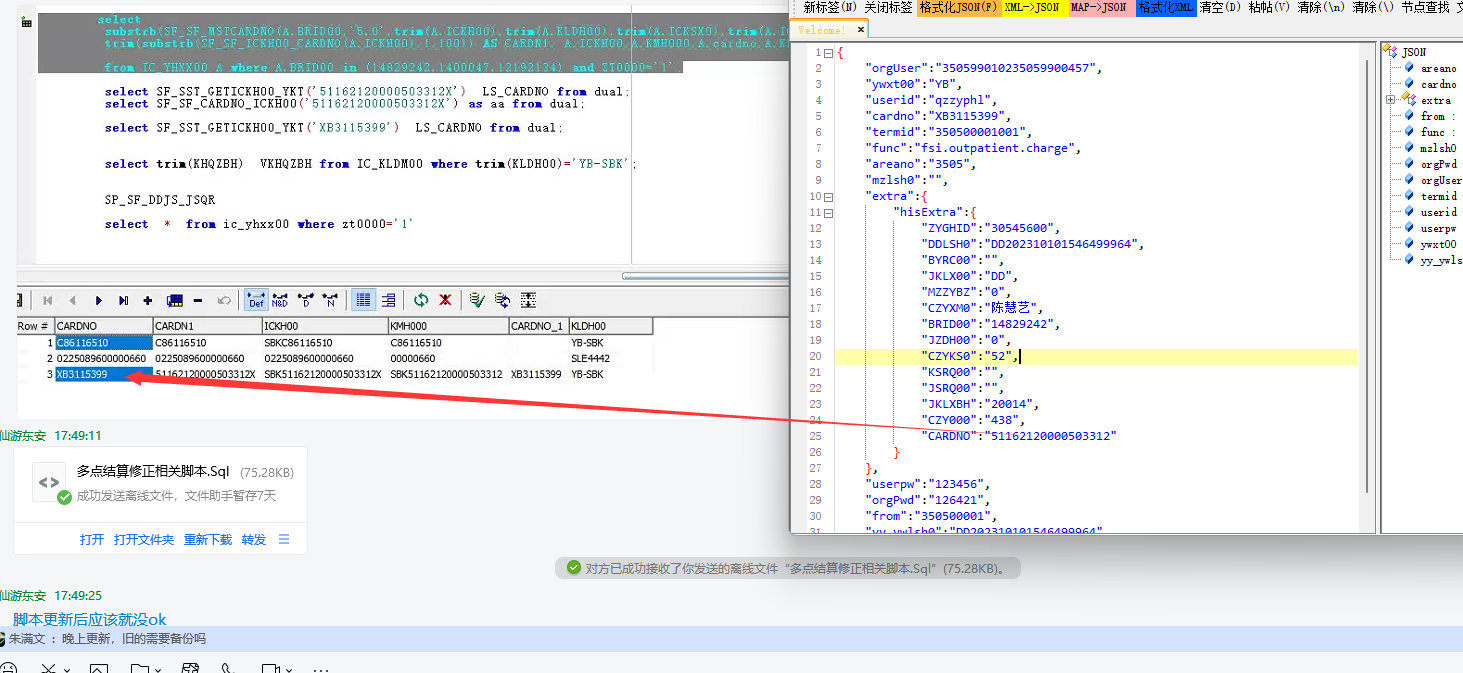Image resolution: width=1463 pixels, height=673 pixels.
Task: Switch results to grid view
Action: (363, 300)
